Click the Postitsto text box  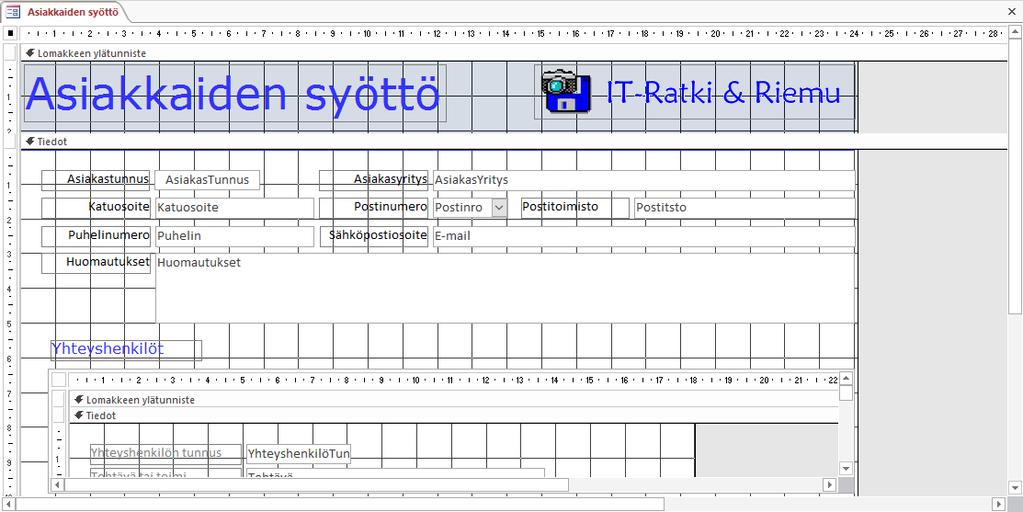744,208
